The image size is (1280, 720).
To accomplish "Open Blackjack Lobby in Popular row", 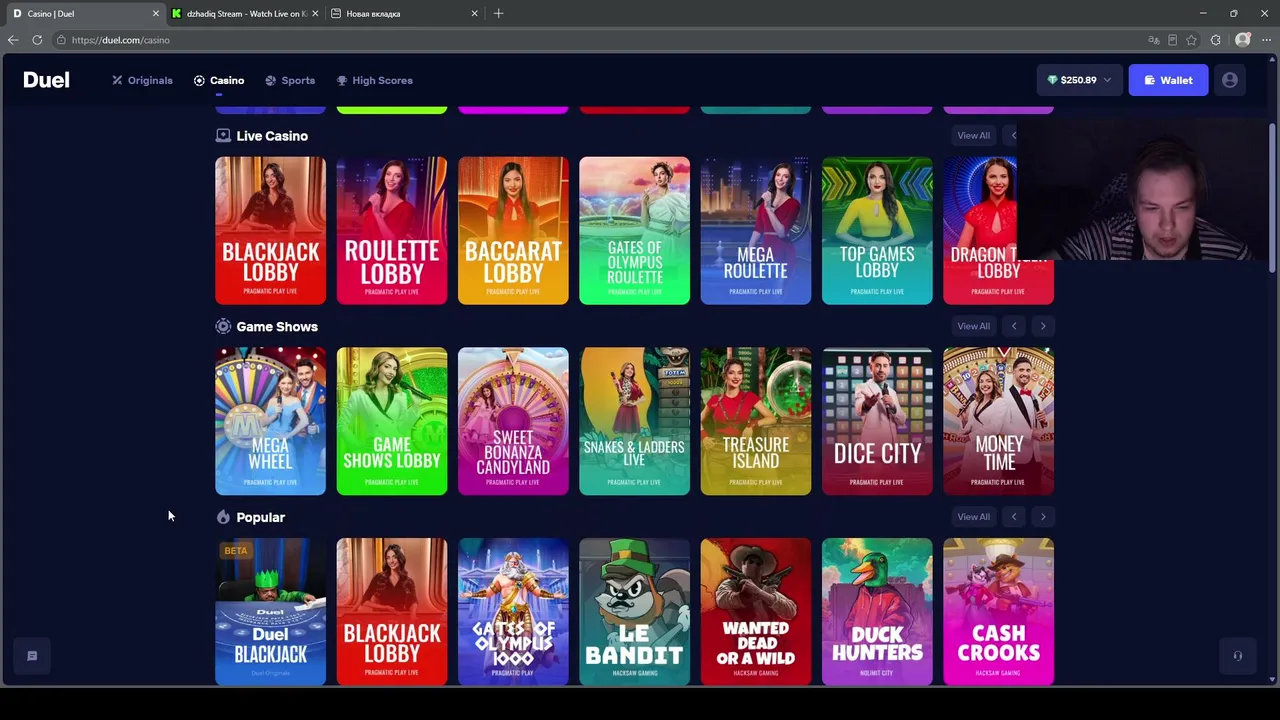I will point(392,612).
